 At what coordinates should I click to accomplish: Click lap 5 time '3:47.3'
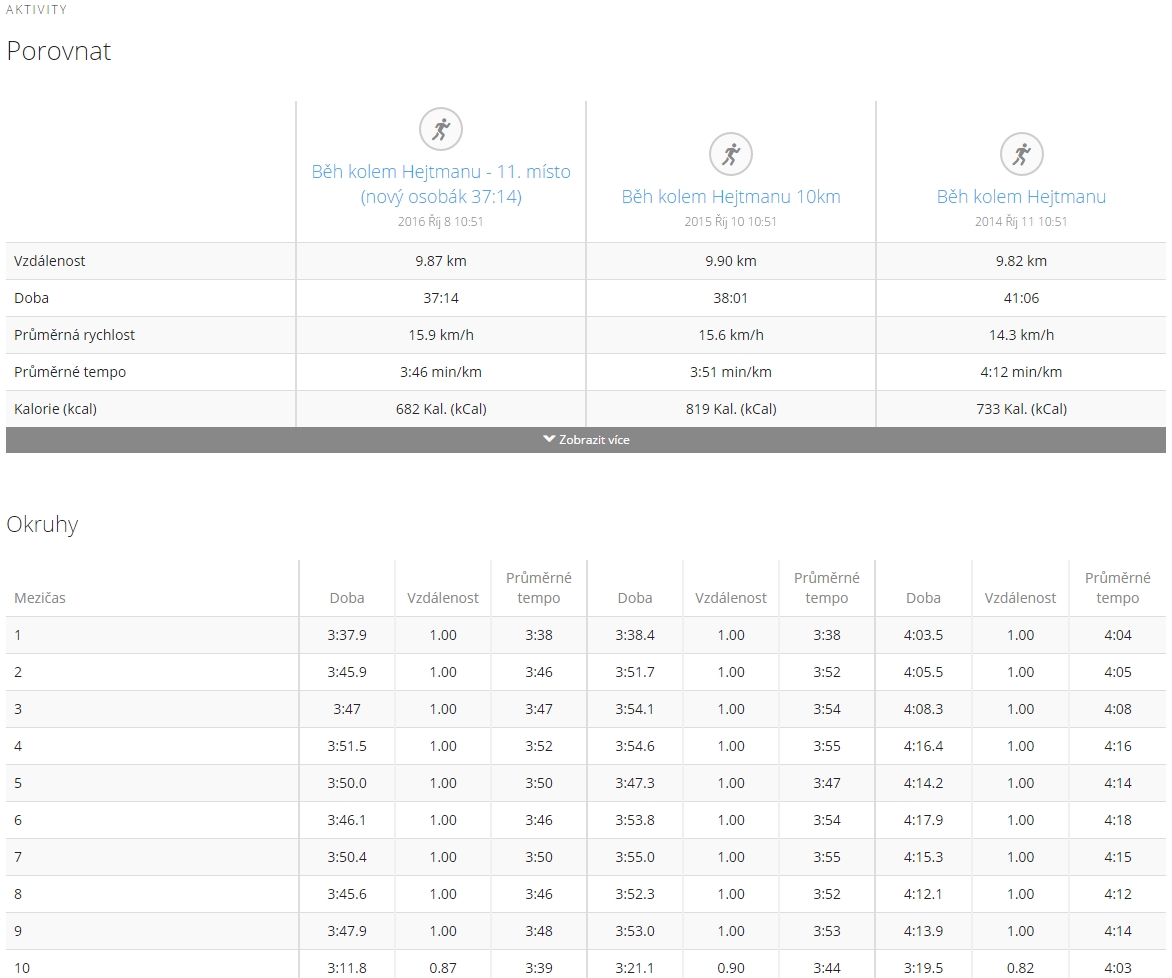[x=635, y=783]
